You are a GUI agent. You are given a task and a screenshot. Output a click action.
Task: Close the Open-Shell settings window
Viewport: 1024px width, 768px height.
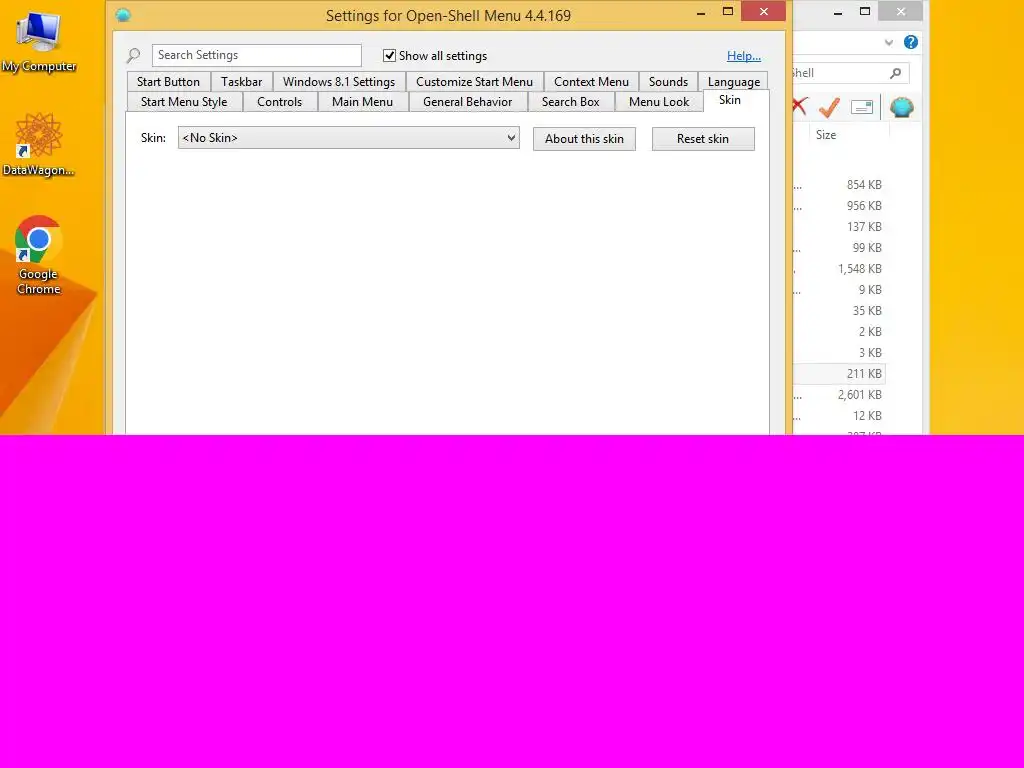[x=763, y=11]
